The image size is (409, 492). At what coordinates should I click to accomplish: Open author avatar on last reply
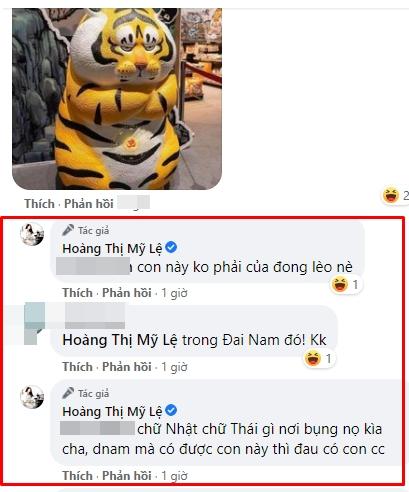32,397
